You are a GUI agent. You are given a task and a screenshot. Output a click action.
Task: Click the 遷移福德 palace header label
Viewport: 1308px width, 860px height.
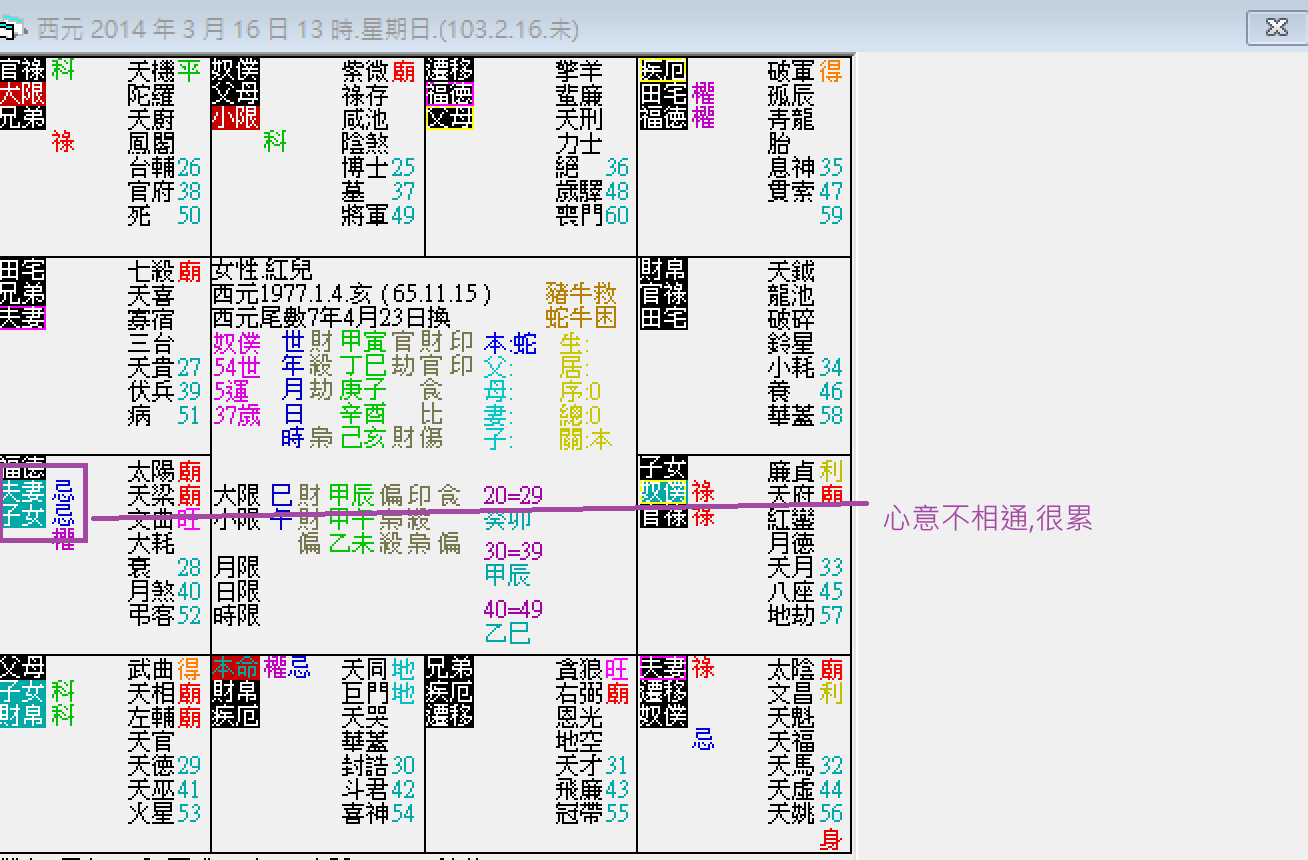click(x=450, y=83)
